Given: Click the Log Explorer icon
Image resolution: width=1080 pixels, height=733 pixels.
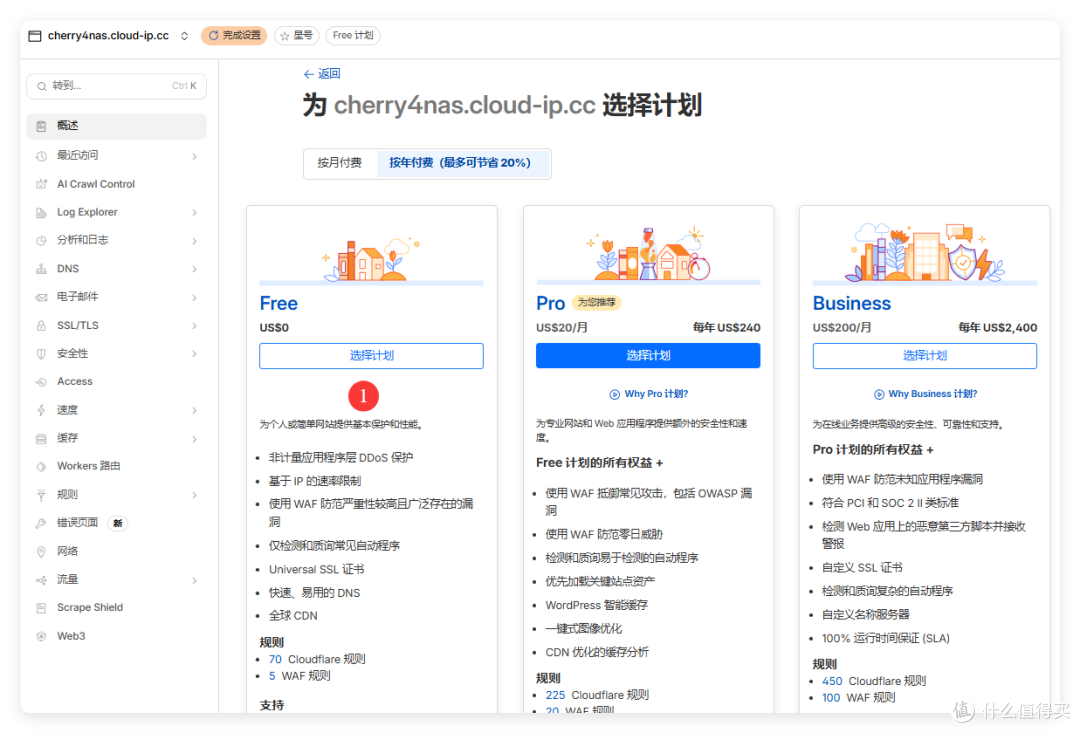Looking at the screenshot, I should (41, 212).
